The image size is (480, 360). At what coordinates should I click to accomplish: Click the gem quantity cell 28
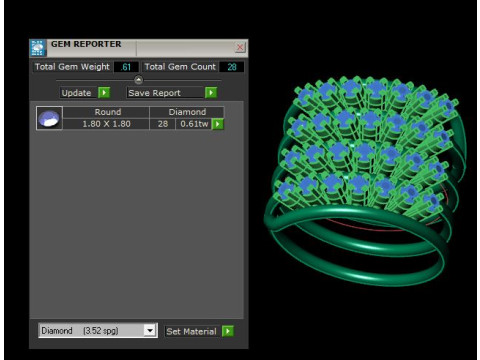coord(163,124)
